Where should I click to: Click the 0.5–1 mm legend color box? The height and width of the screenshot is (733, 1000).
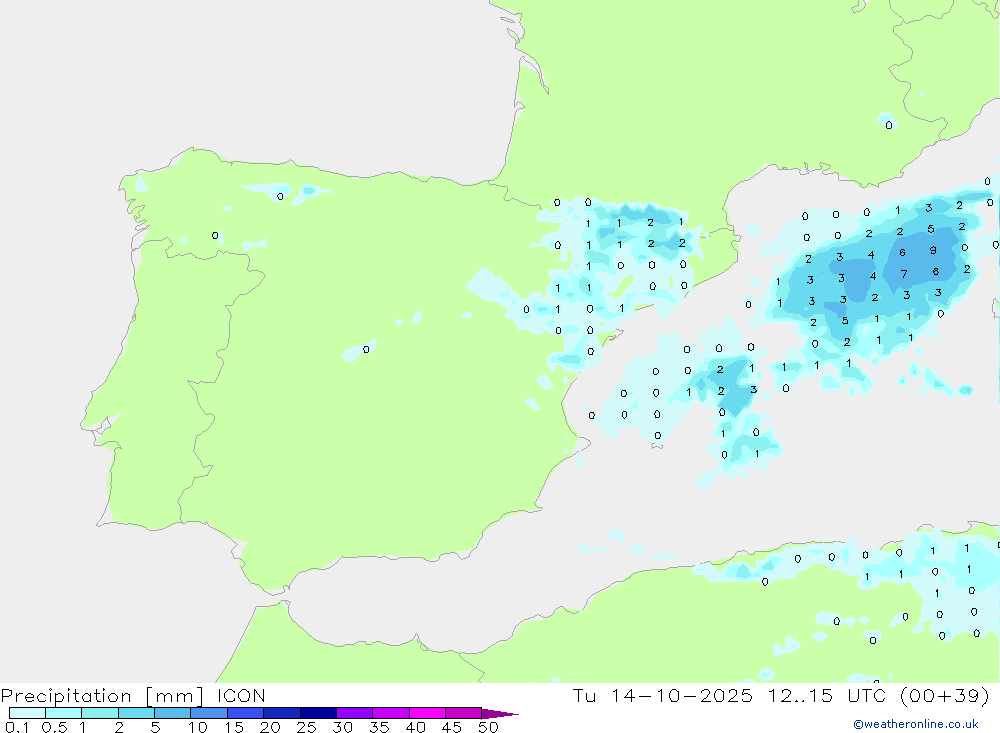(x=64, y=713)
